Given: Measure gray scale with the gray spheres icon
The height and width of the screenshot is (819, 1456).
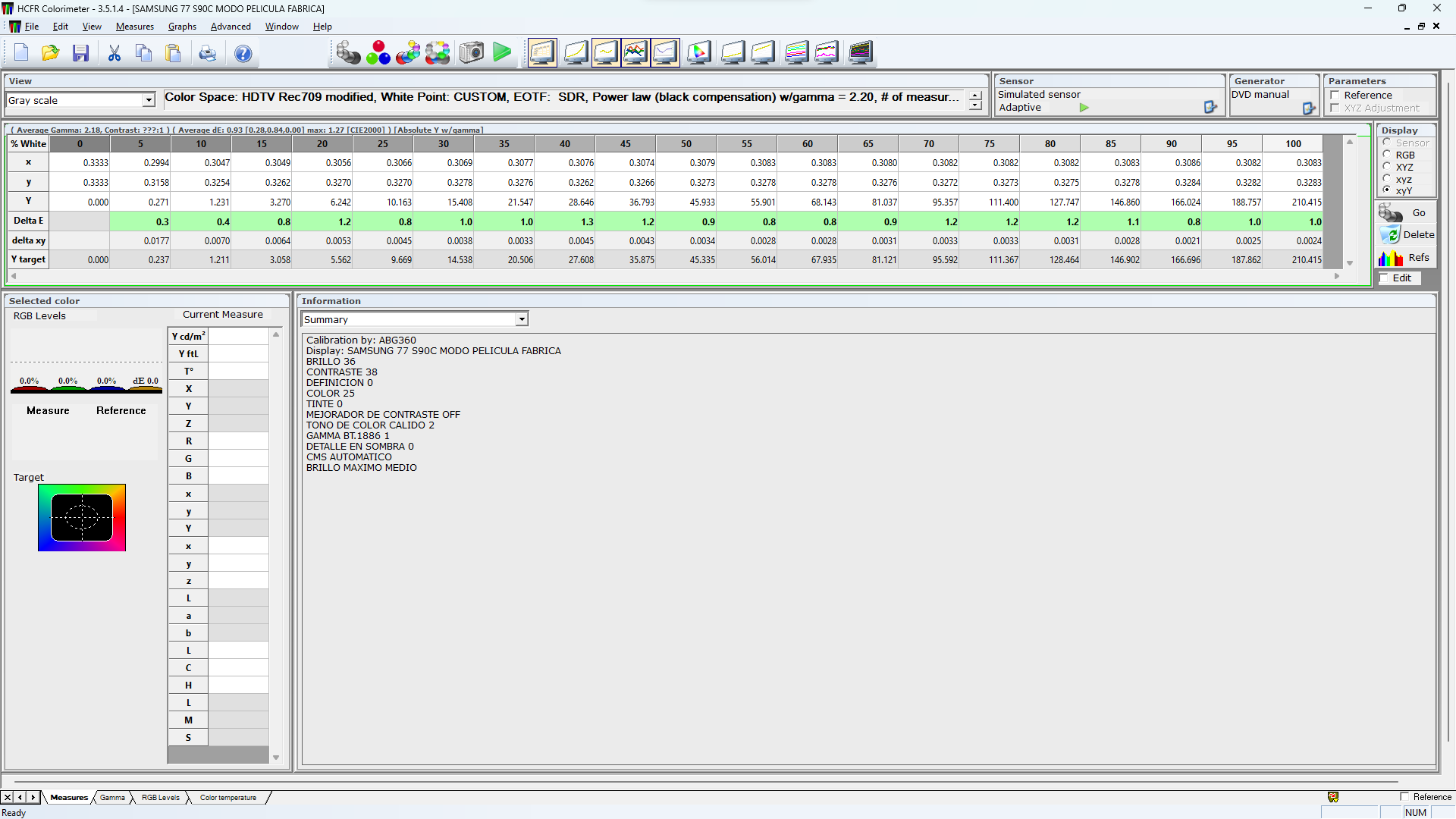Looking at the screenshot, I should pyautogui.click(x=348, y=52).
